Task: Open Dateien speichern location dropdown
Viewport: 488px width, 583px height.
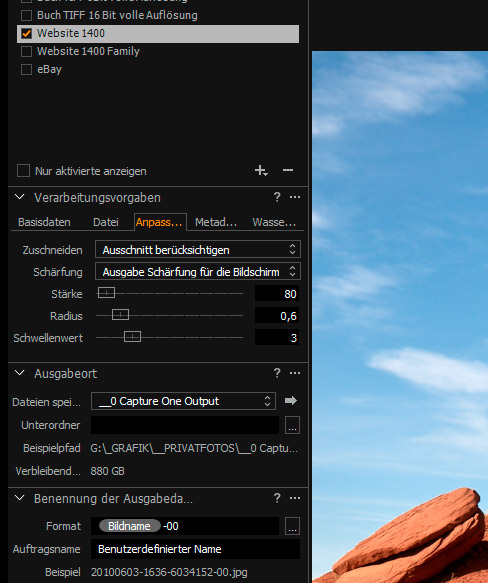Action: (183, 401)
